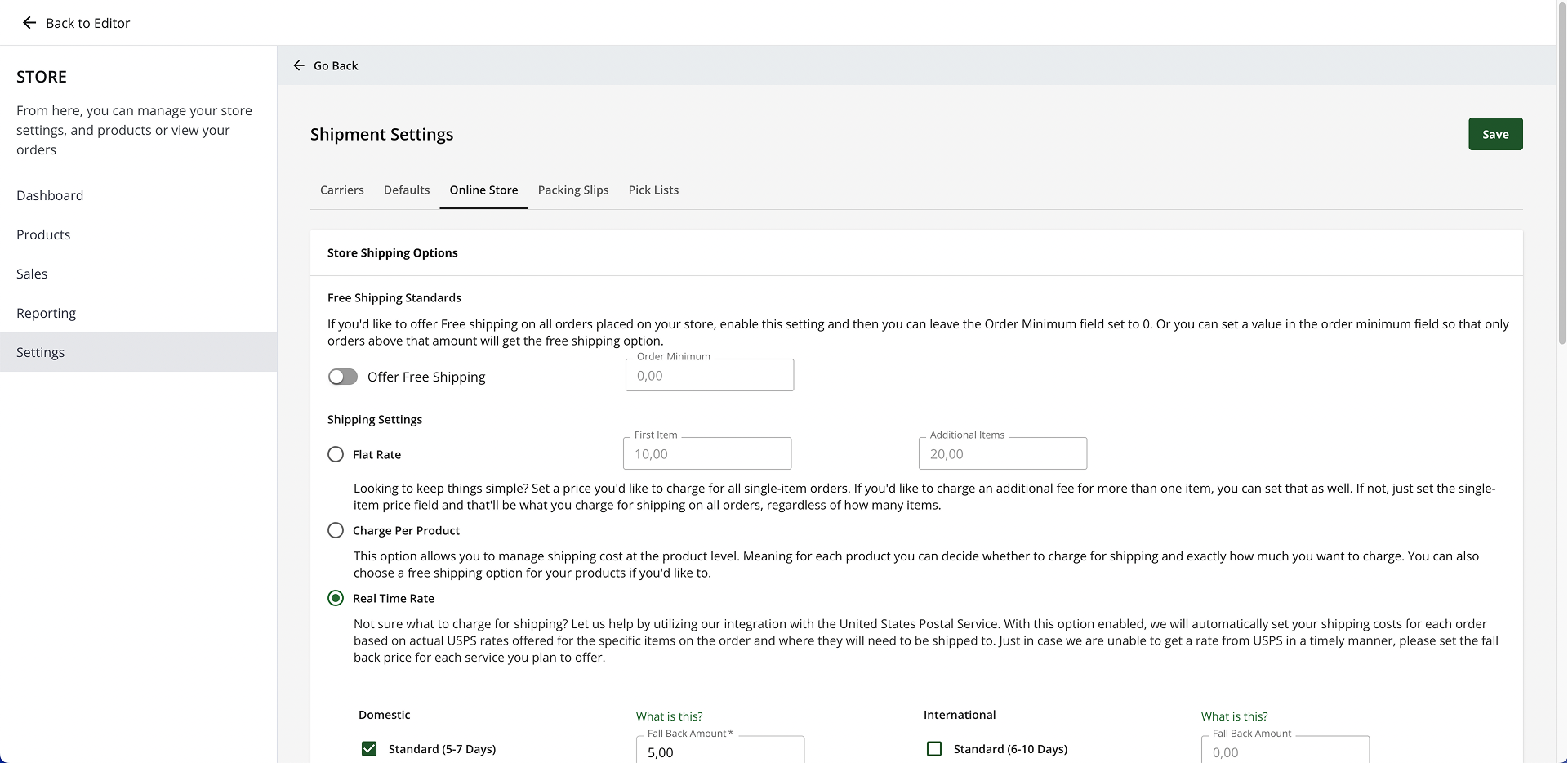The width and height of the screenshot is (1568, 763).
Task: Open the Online Store tab
Action: point(483,190)
